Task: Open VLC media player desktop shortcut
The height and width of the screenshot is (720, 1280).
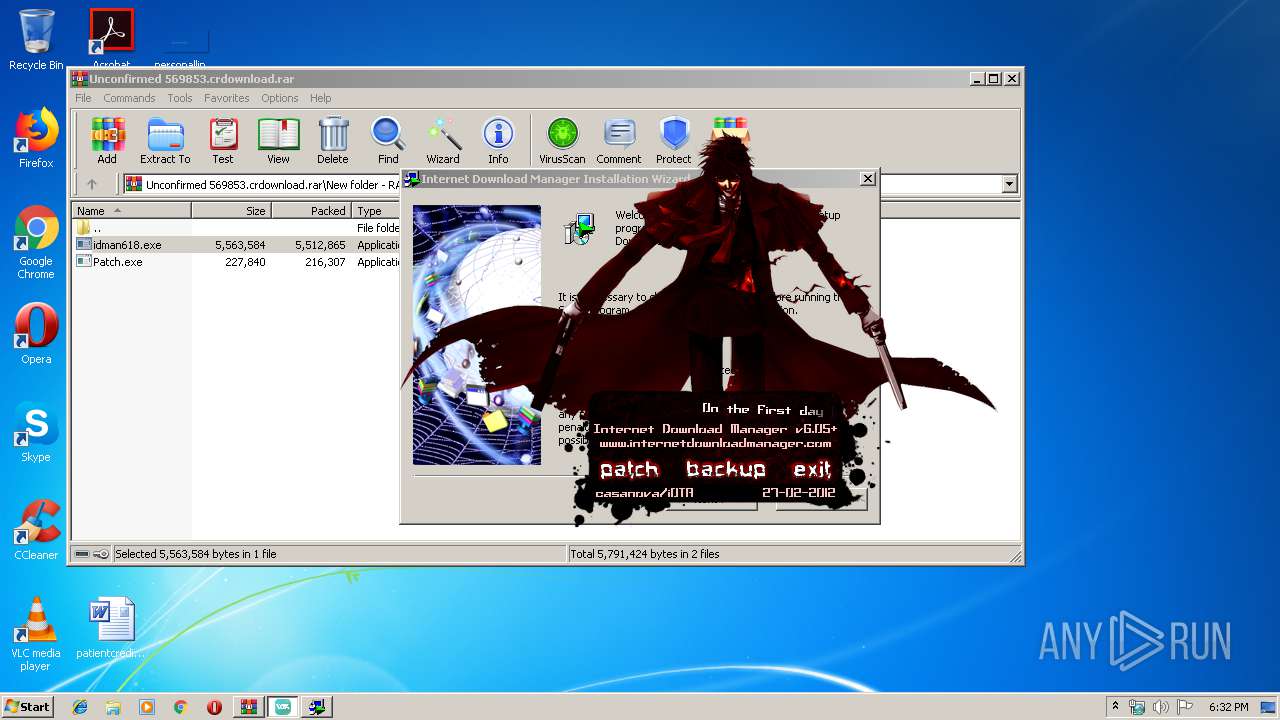Action: (36, 634)
